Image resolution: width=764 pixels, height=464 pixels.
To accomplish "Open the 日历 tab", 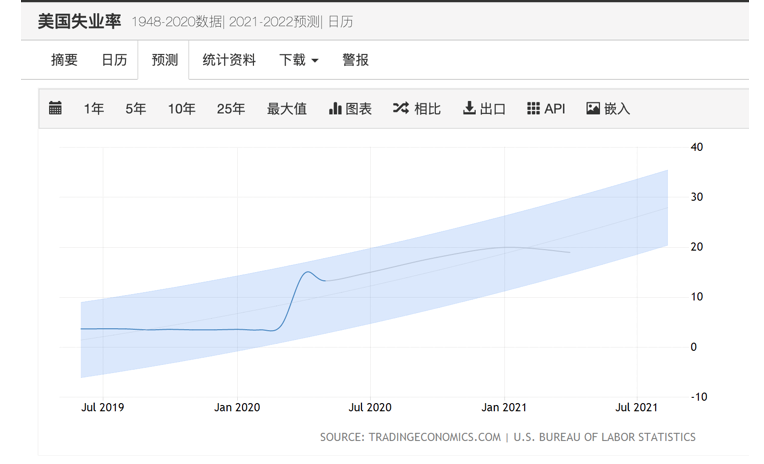I will click(114, 60).
